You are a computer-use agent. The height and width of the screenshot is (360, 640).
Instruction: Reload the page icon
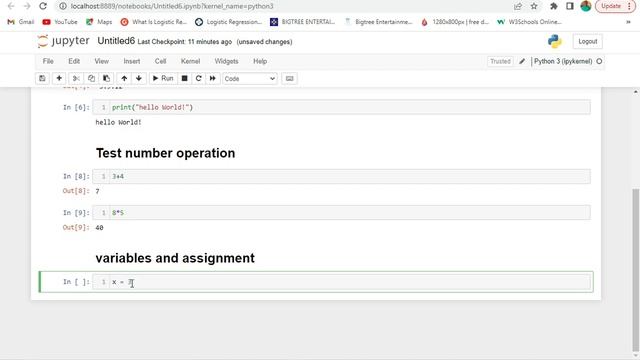[x=43, y=6]
